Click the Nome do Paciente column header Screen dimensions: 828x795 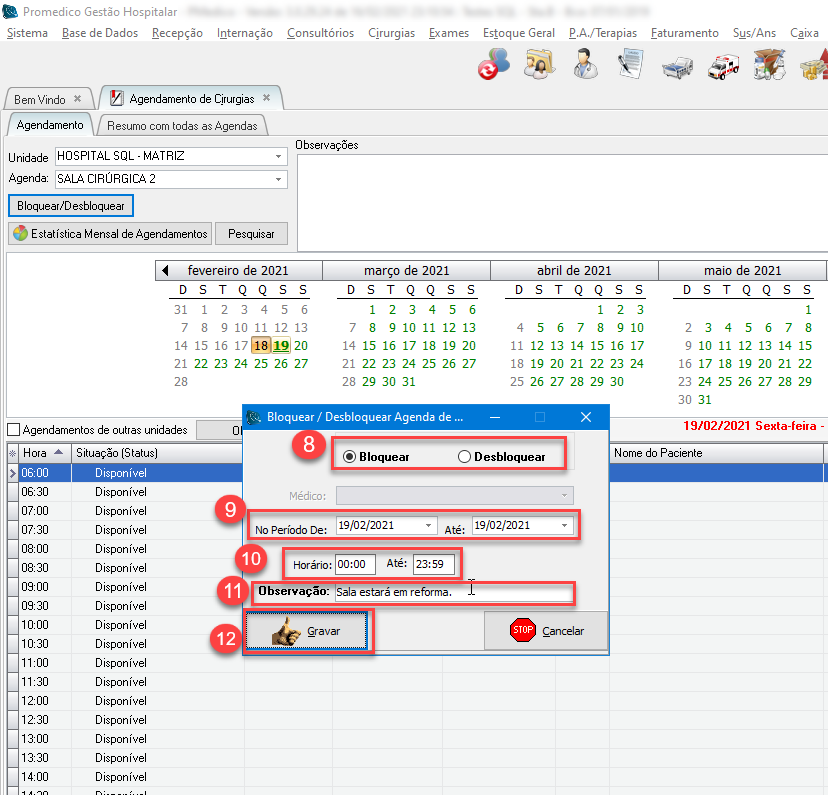pos(717,453)
